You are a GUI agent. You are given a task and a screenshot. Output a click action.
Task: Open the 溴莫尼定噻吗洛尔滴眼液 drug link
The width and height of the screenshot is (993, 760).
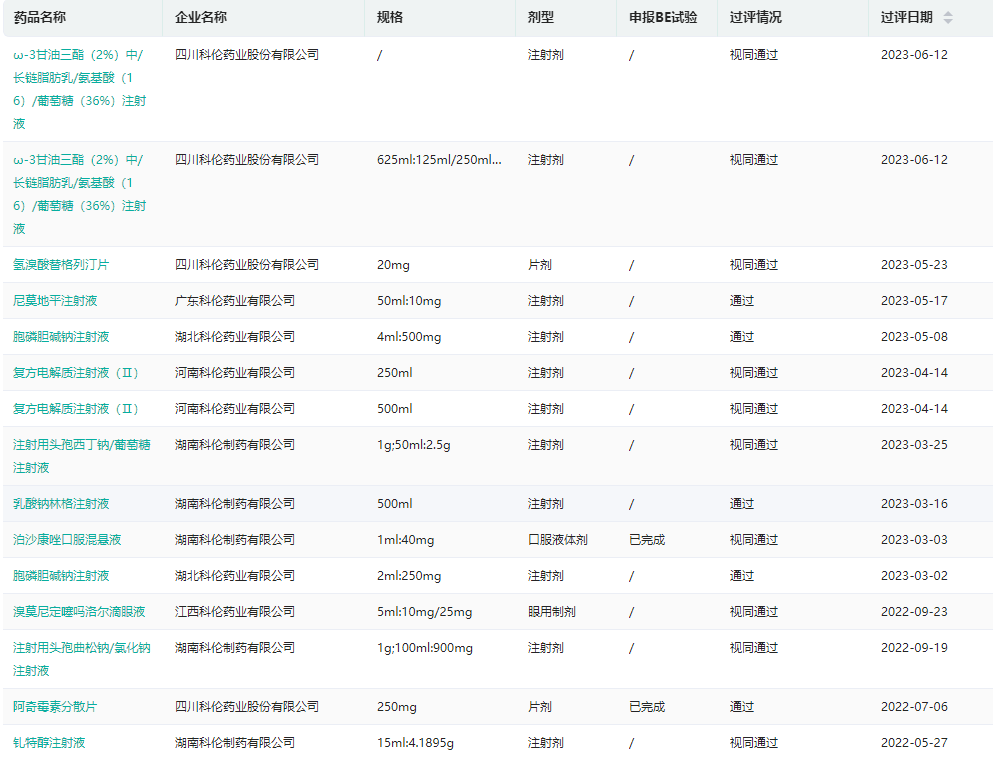(x=79, y=612)
